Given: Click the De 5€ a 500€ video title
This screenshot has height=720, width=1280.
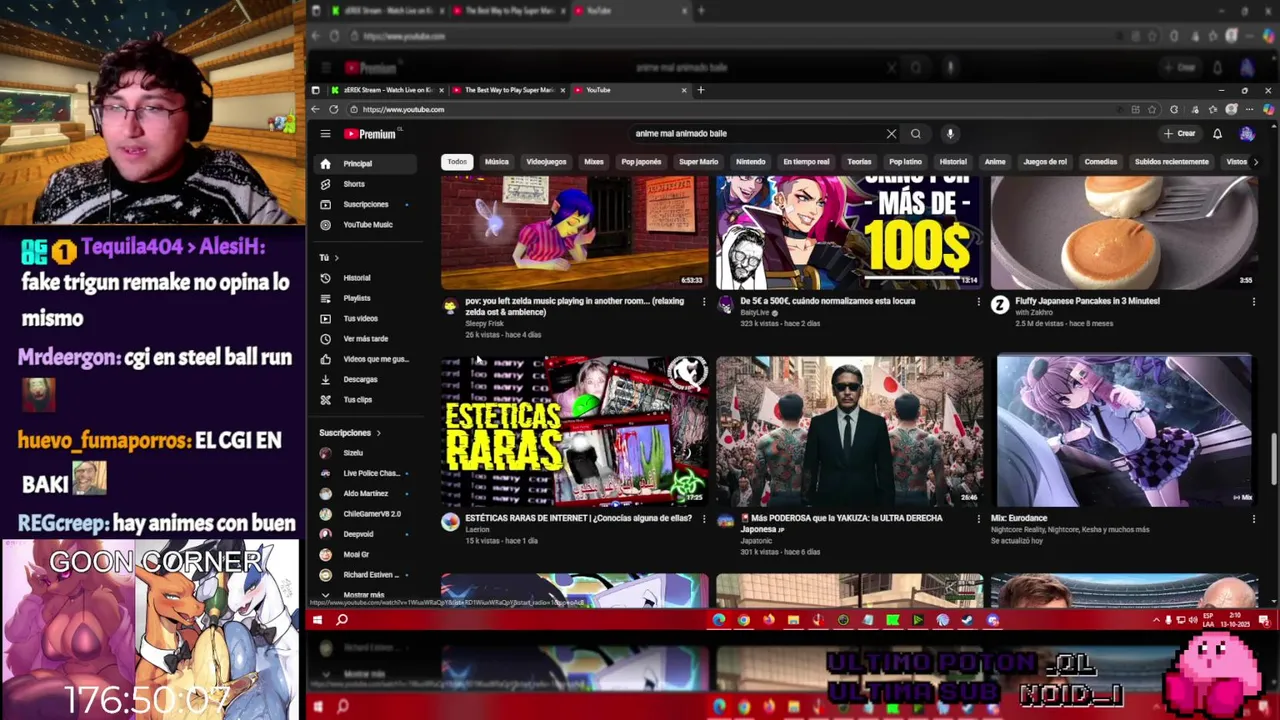Looking at the screenshot, I should coord(827,301).
